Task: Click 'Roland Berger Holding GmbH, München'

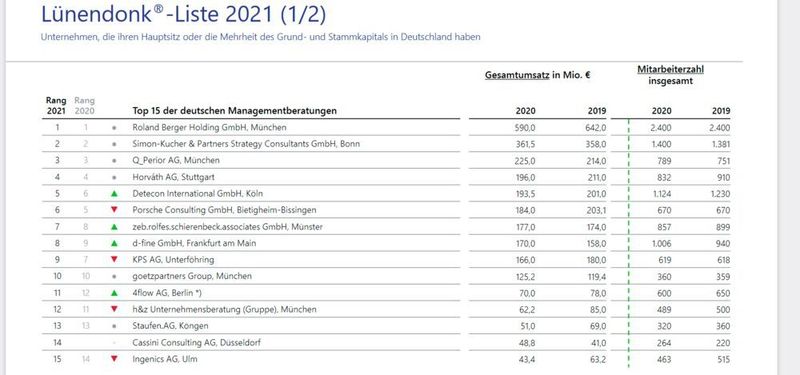Action: (x=209, y=127)
